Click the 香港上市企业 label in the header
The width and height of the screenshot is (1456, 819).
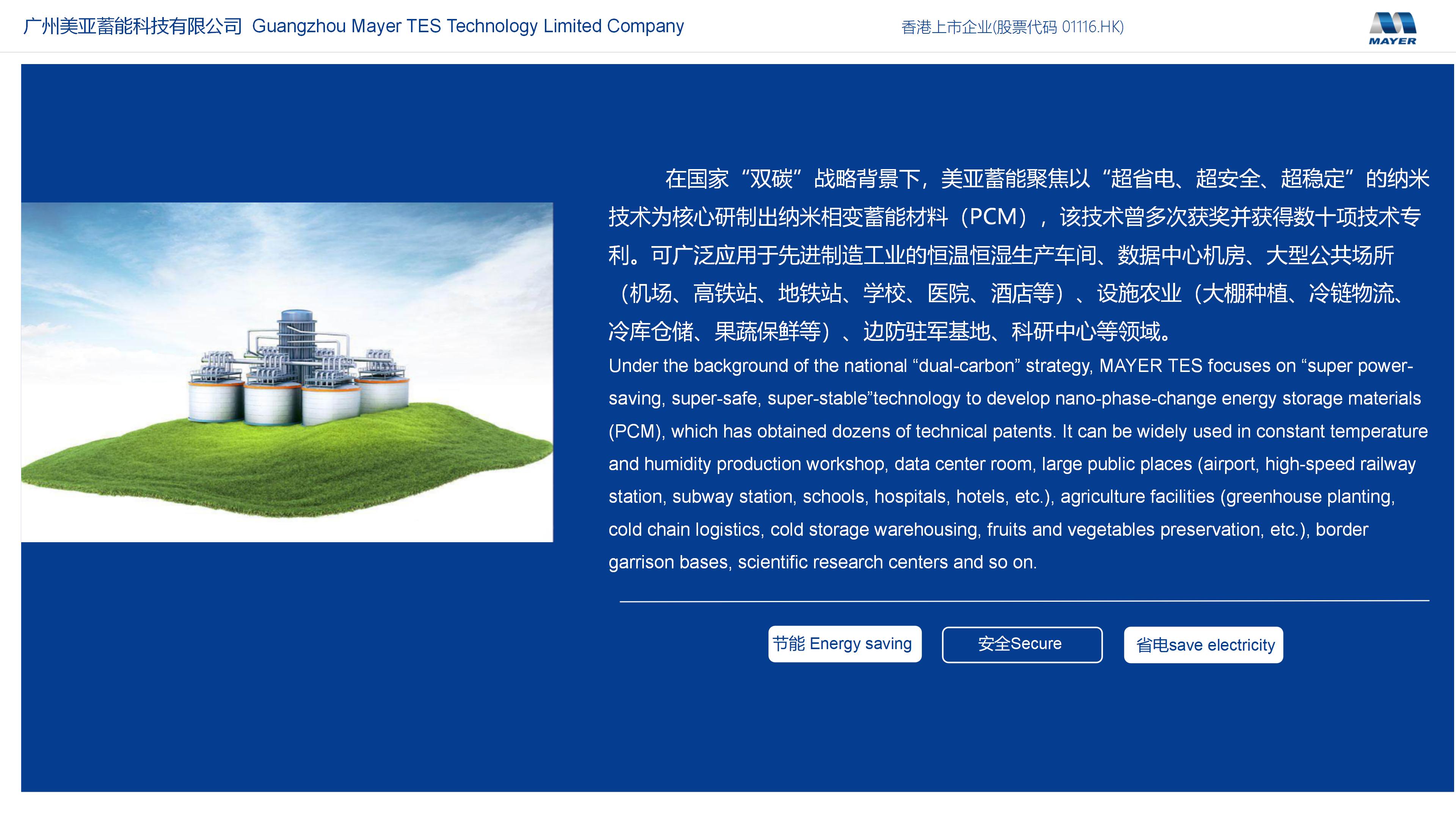pyautogui.click(x=946, y=27)
